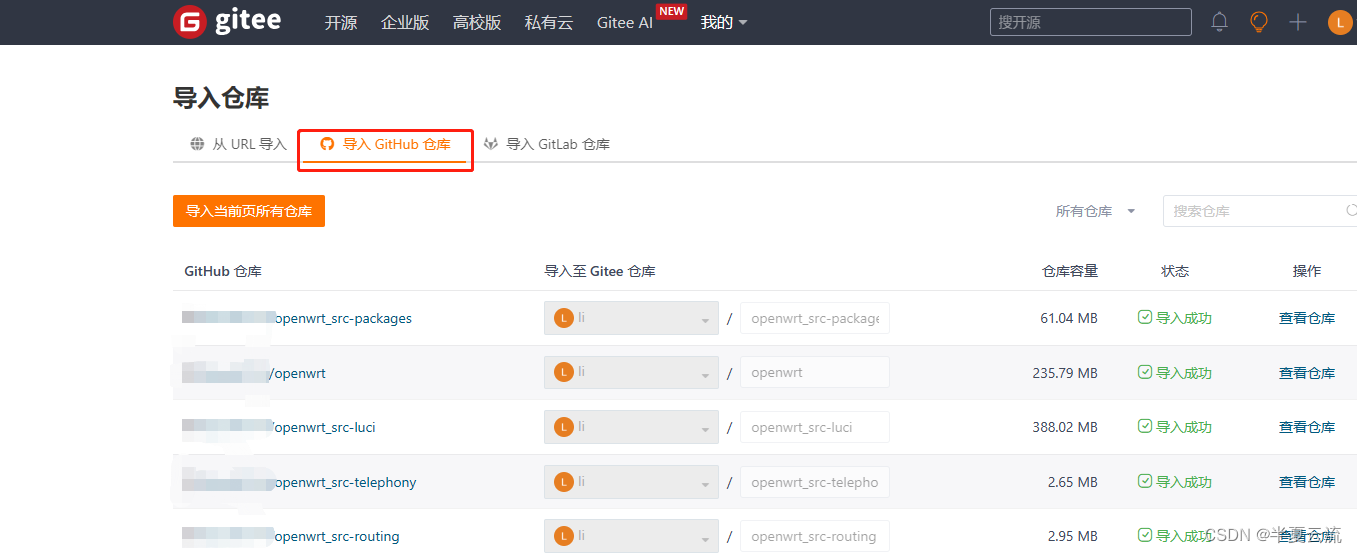The height and width of the screenshot is (553, 1357).
Task: Click the NEW badge beside Gitee AI
Action: tap(671, 11)
